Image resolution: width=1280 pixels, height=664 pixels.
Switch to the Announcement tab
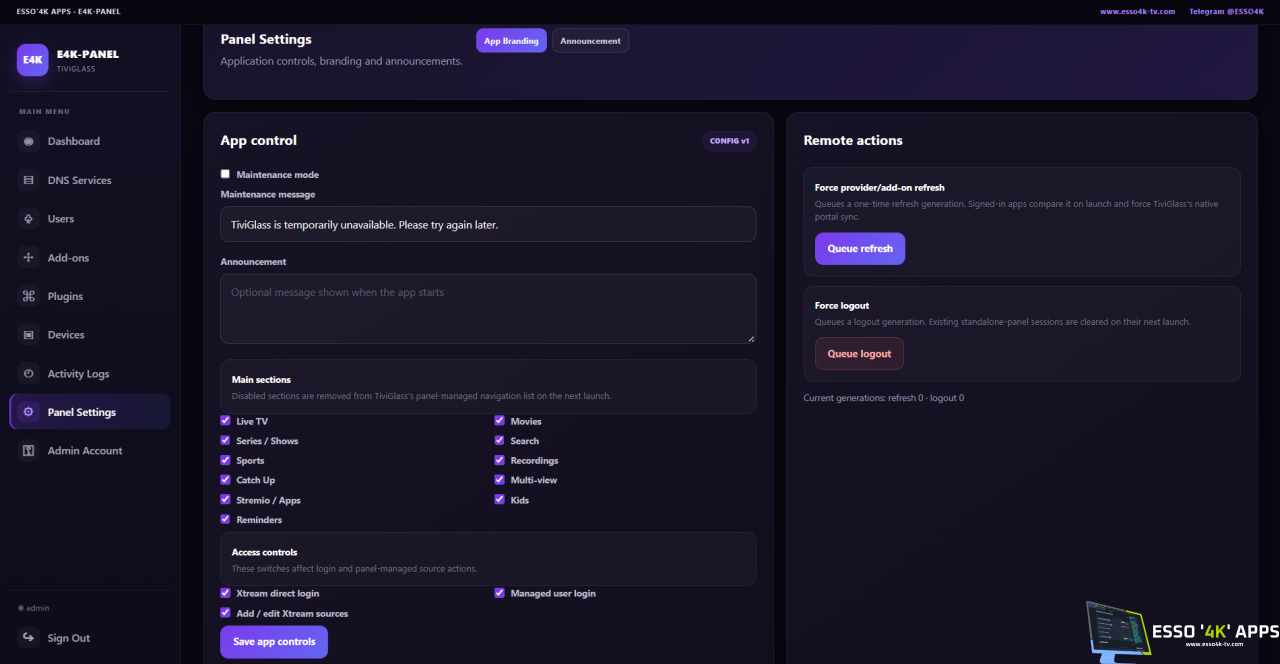pos(590,41)
